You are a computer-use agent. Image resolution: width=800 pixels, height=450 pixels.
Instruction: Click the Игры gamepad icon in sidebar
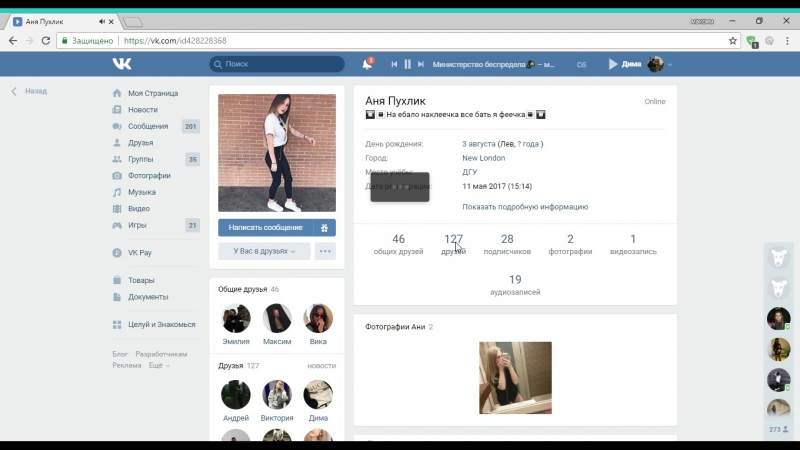pyautogui.click(x=117, y=225)
